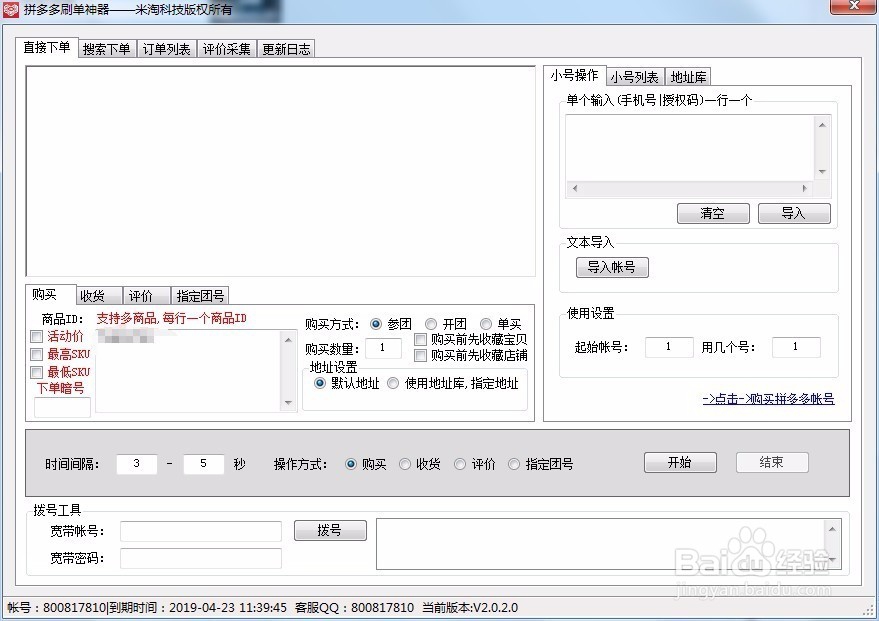Click the 拨号 dial button
The height and width of the screenshot is (621, 879).
click(x=330, y=530)
